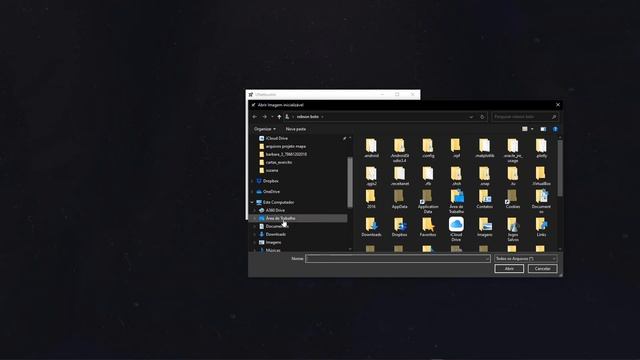Expand Dropbox node in navigation pane
The image size is (640, 360).
[x=252, y=181]
